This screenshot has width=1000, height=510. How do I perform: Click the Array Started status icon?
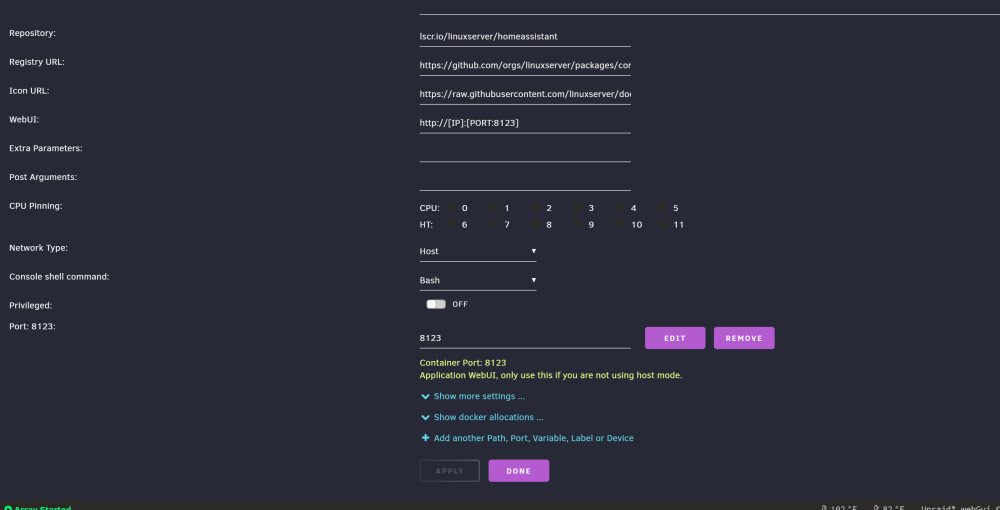[8, 508]
